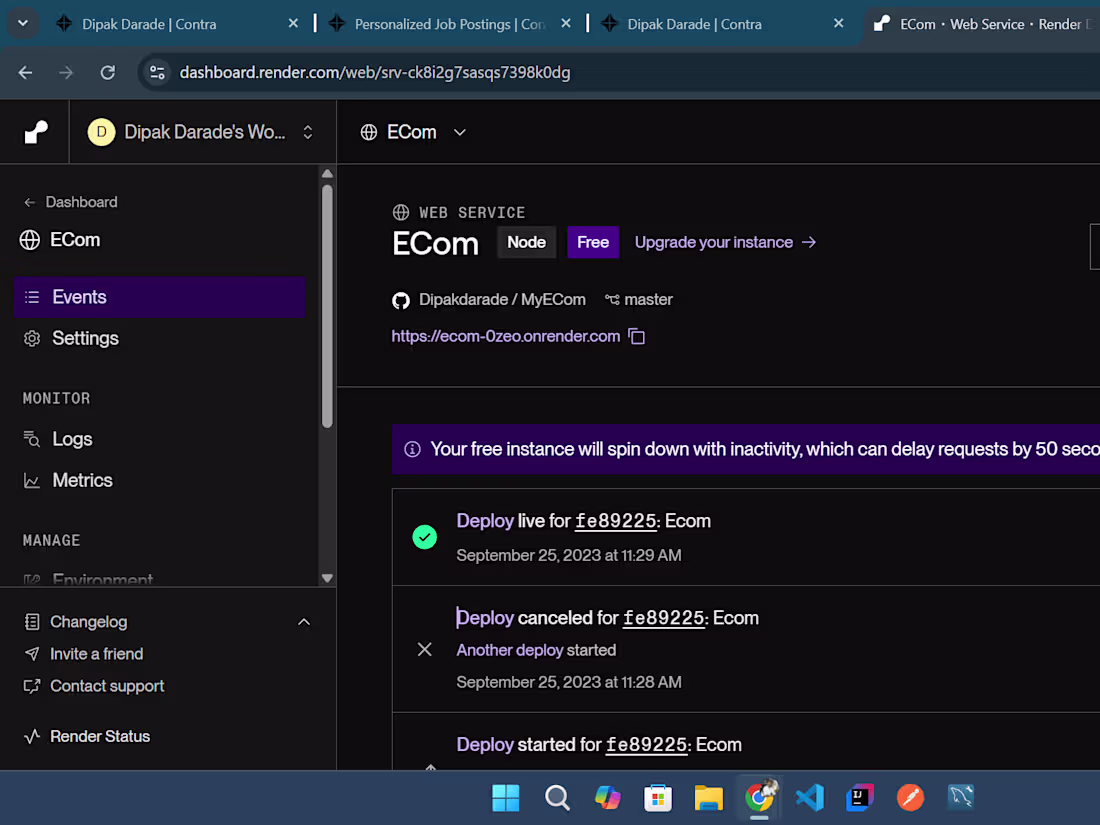Open the Dipakdarade / MyECom GitHub repository

(502, 300)
